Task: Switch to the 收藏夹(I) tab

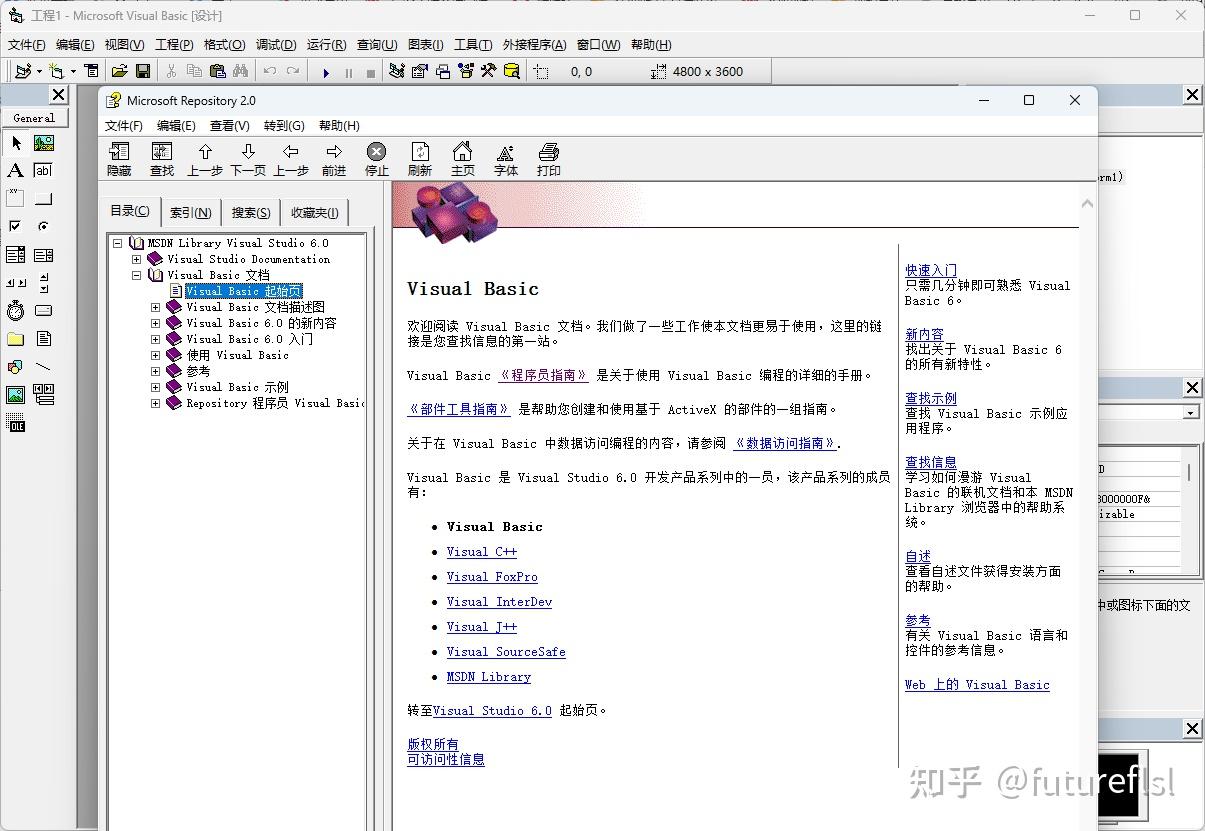Action: pyautogui.click(x=315, y=212)
